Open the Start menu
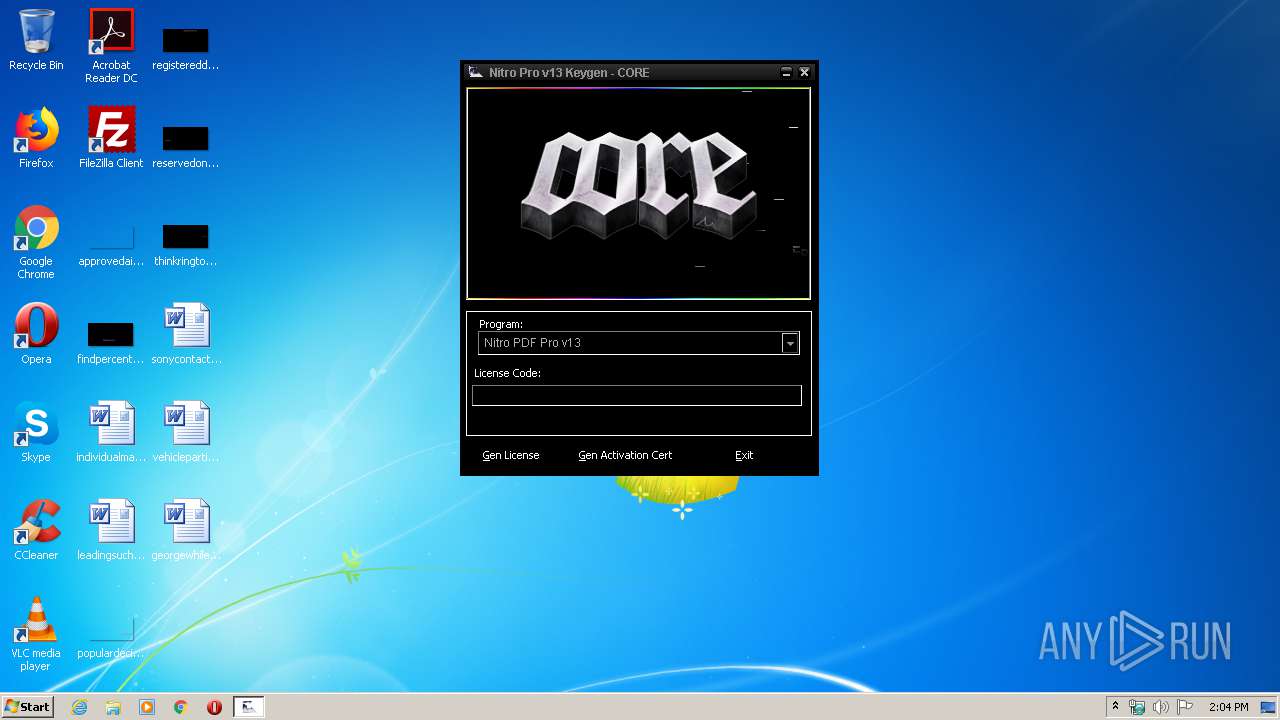Image resolution: width=1280 pixels, height=720 pixels. point(27,707)
